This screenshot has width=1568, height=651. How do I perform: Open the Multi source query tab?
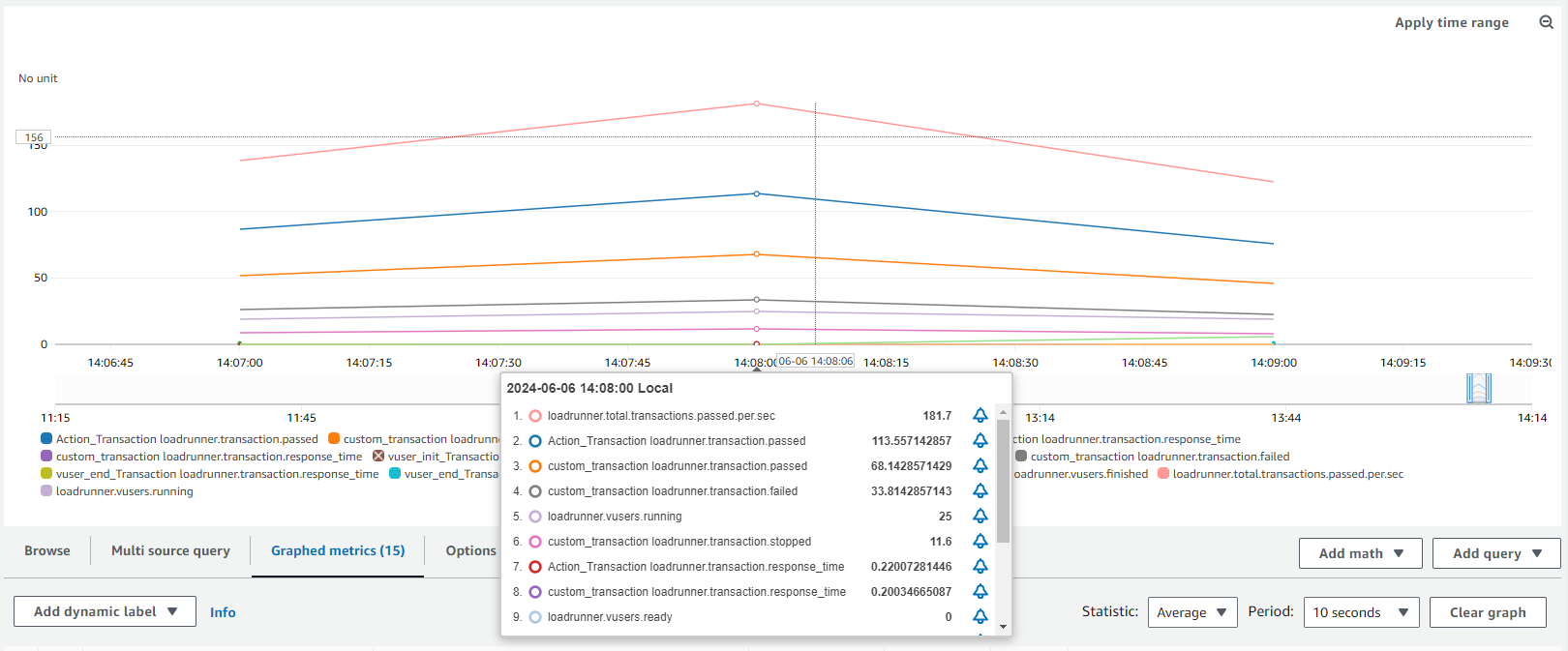click(x=170, y=550)
